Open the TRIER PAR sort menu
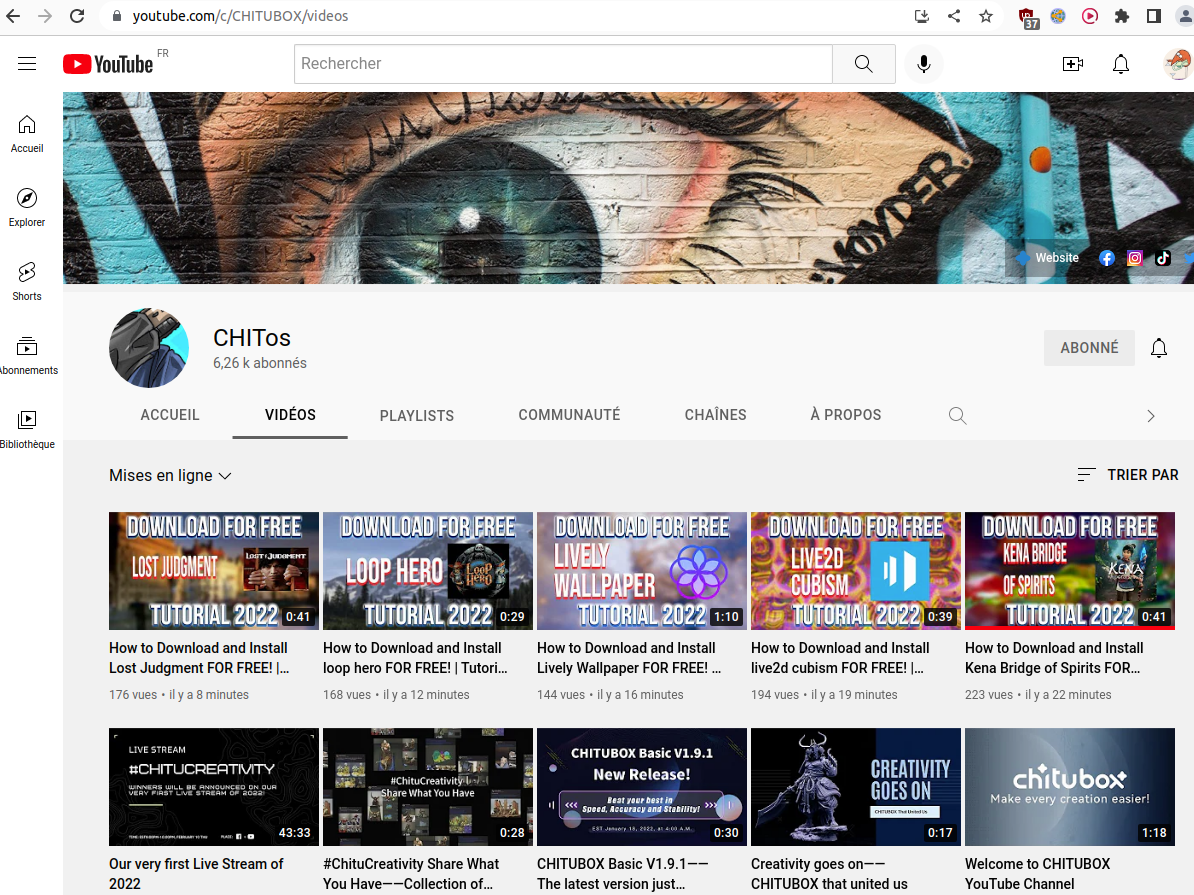The height and width of the screenshot is (895, 1194). click(1128, 475)
